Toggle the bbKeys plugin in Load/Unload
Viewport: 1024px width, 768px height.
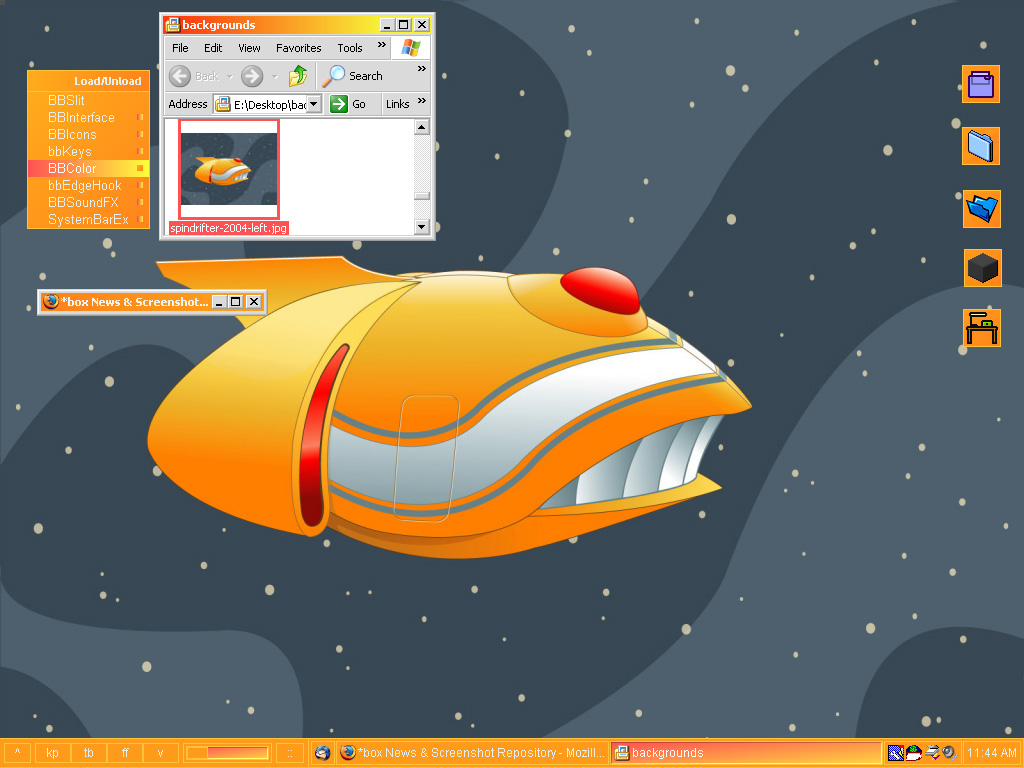pos(89,152)
